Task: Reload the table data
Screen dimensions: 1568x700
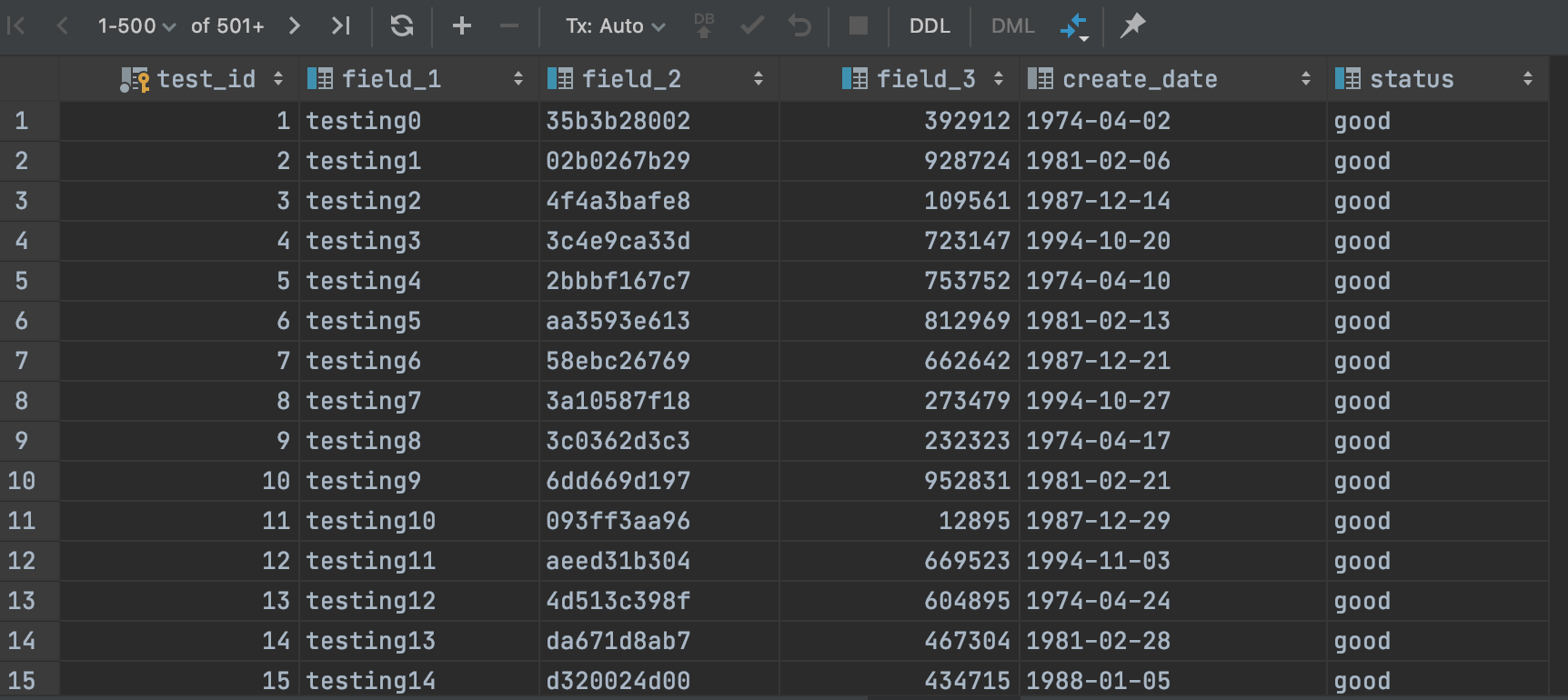Action: pyautogui.click(x=402, y=25)
